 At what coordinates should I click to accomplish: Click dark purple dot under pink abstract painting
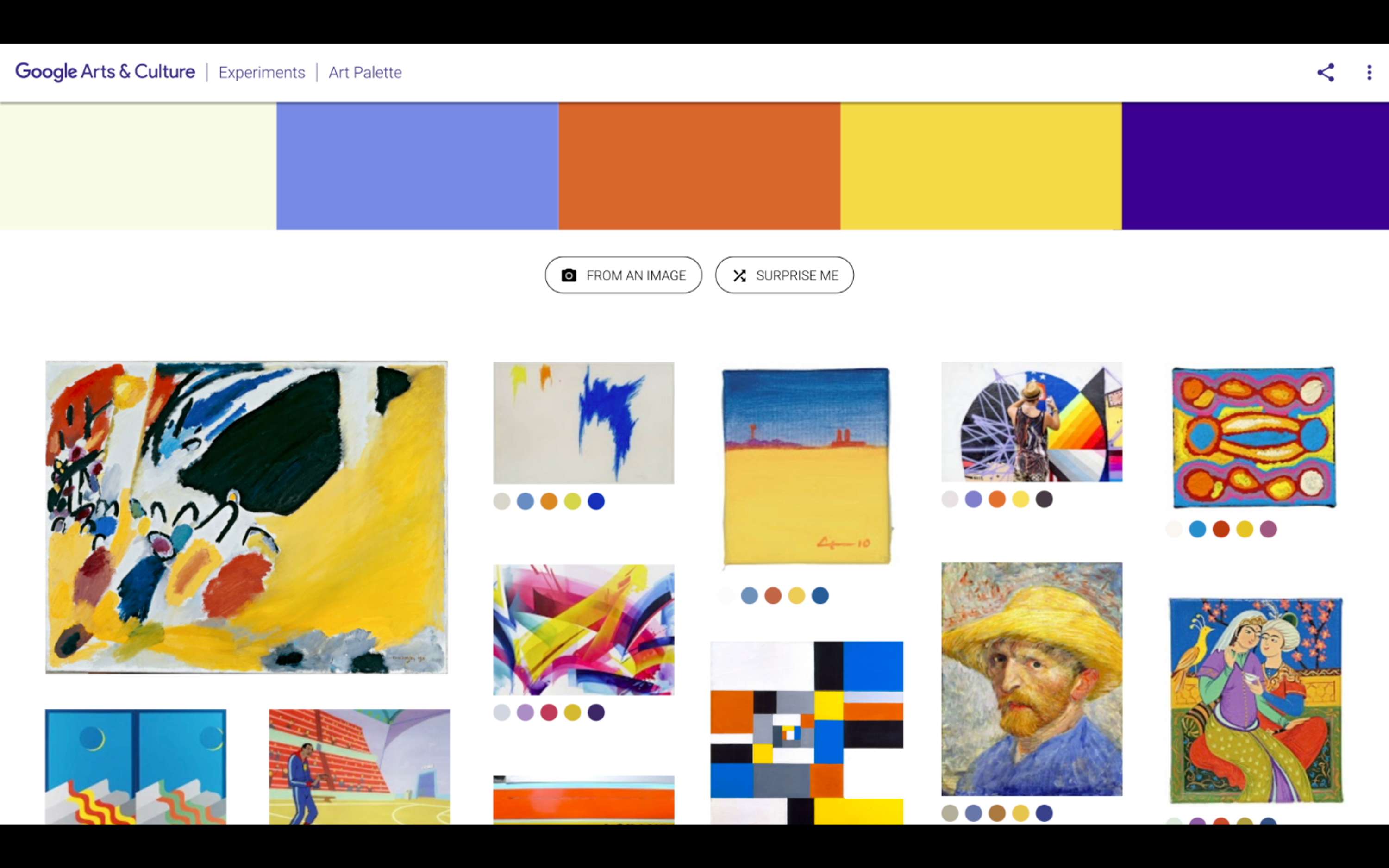pyautogui.click(x=596, y=712)
